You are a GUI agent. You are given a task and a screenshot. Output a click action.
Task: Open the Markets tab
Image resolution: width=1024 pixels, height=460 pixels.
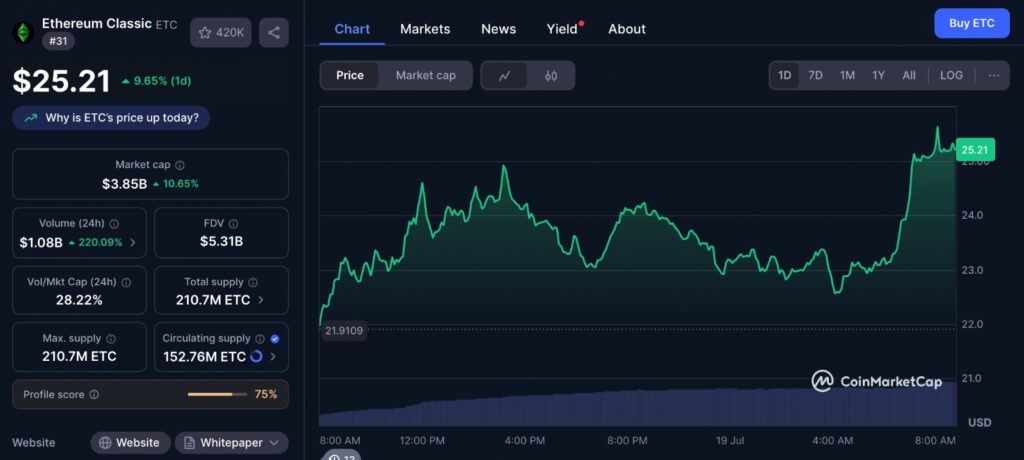(425, 29)
